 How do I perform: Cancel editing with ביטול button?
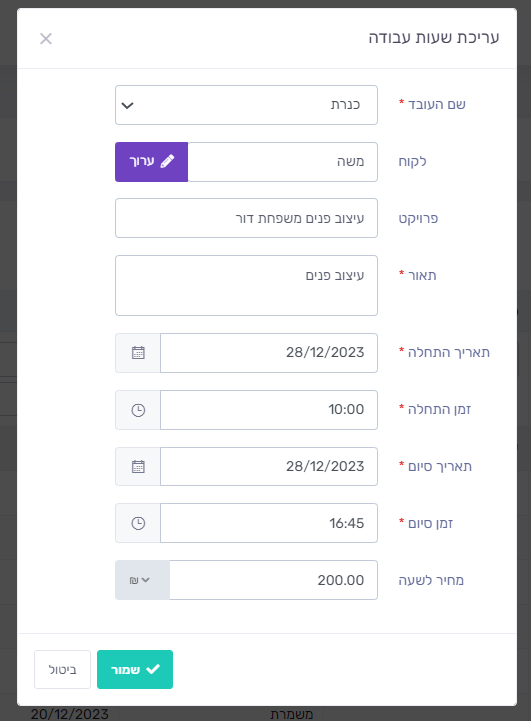63,669
